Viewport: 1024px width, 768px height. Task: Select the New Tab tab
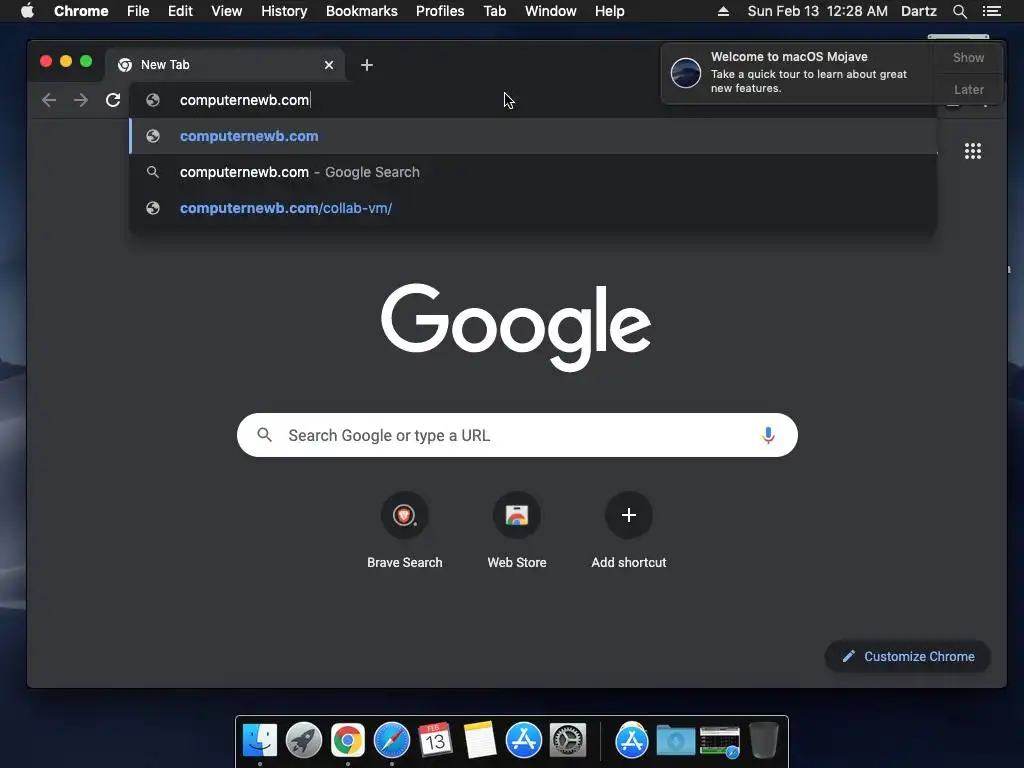(x=225, y=65)
